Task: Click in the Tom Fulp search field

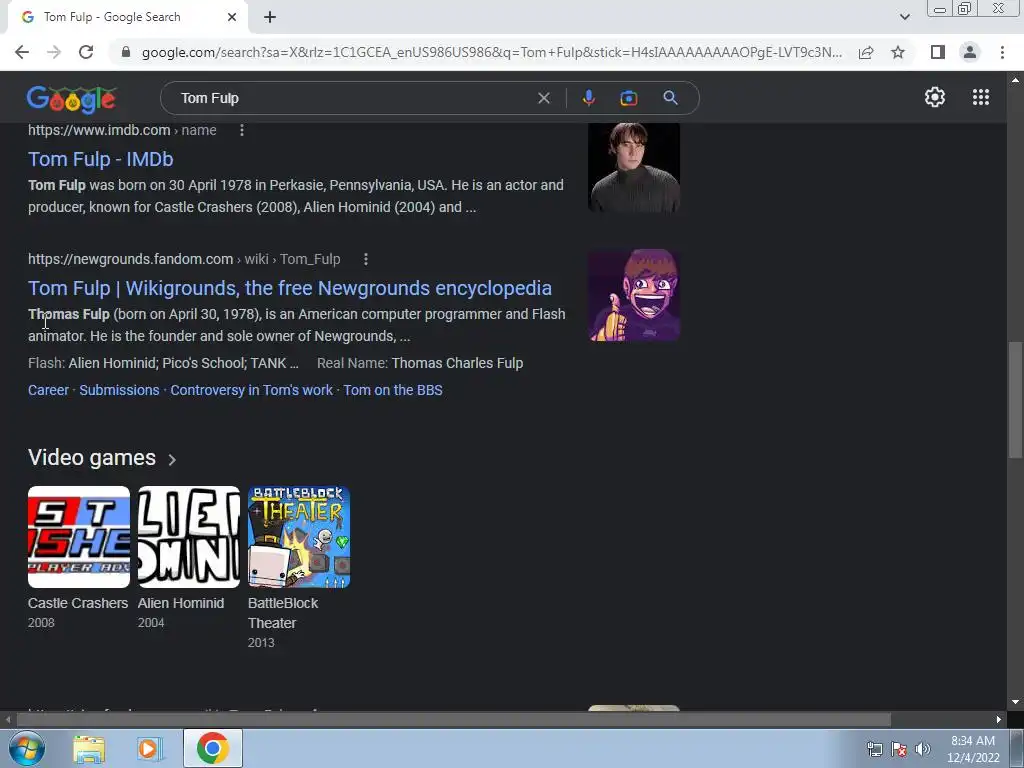Action: click(353, 98)
